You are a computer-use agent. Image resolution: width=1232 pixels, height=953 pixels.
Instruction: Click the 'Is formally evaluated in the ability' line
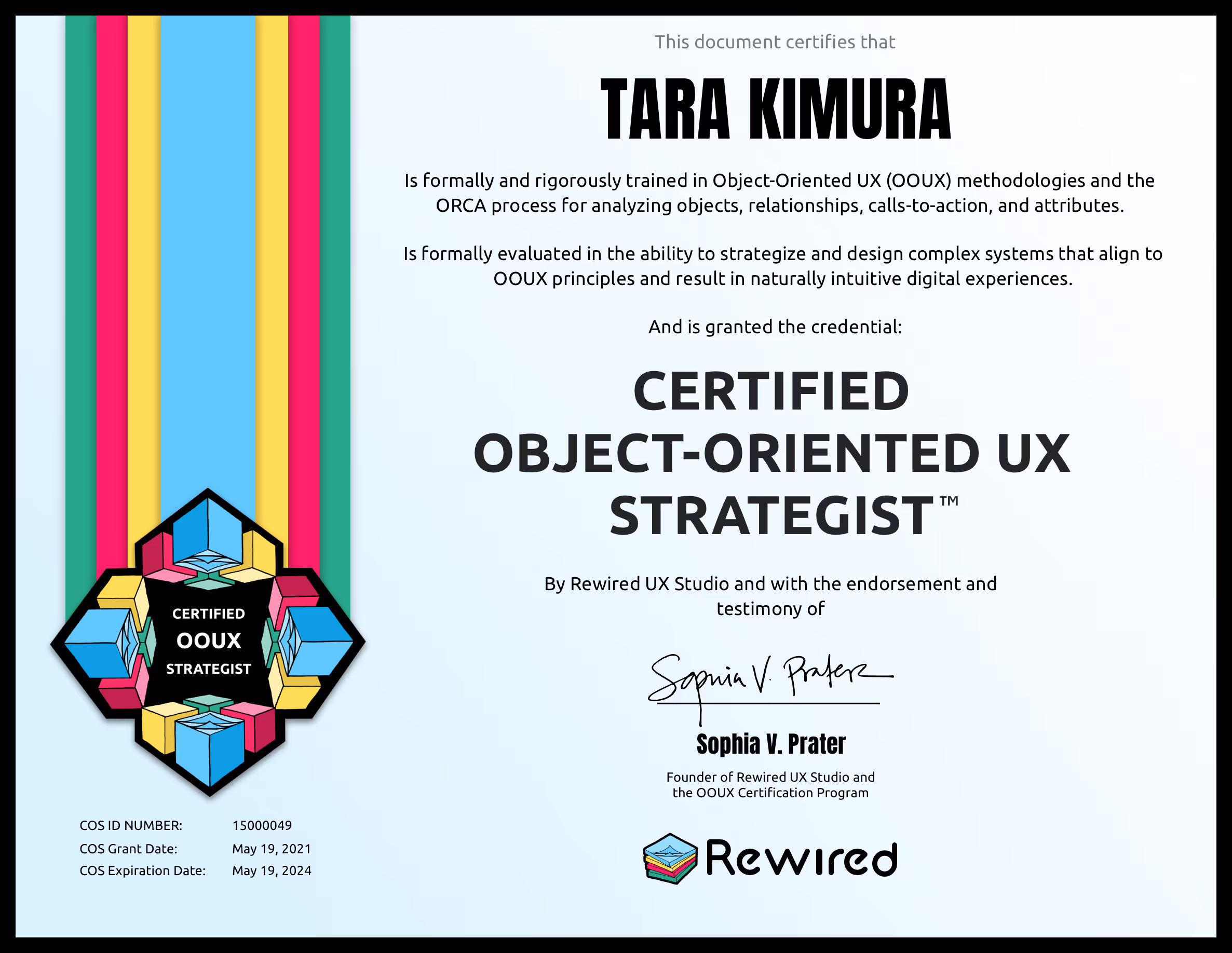tap(783, 254)
